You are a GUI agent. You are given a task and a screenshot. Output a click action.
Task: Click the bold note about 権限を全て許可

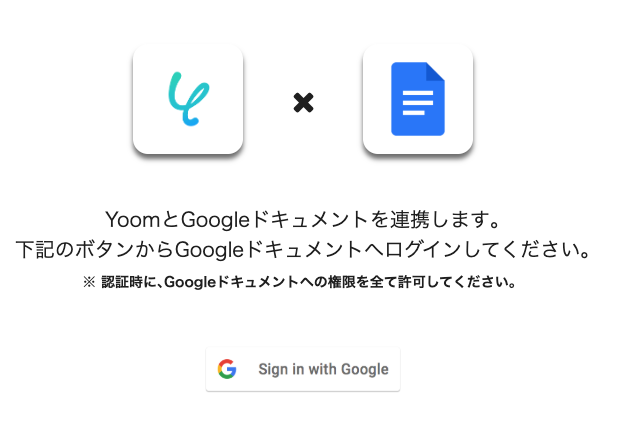click(x=300, y=282)
